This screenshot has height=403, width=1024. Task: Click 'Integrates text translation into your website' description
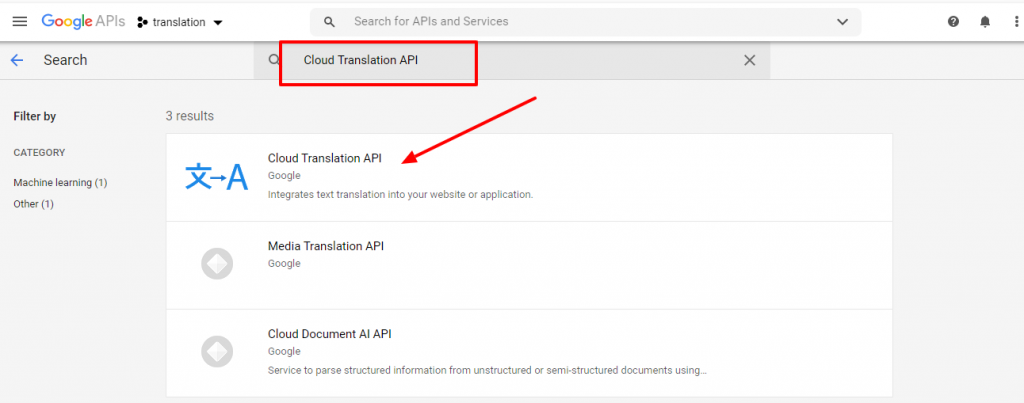[400, 195]
